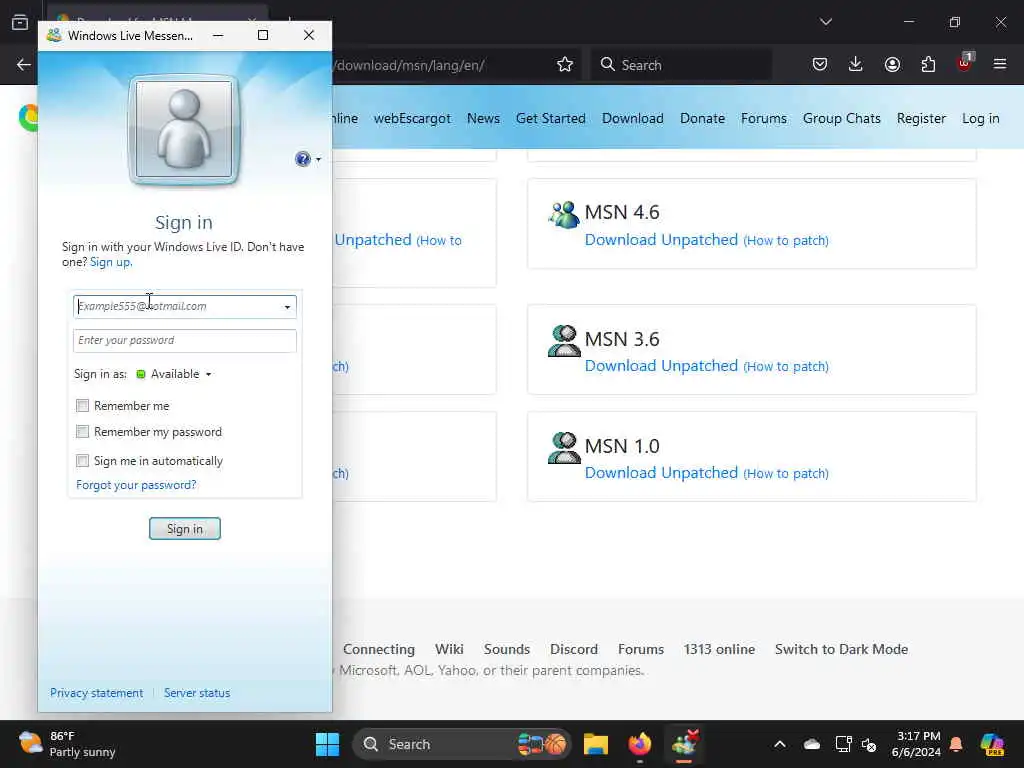Open the Pocket save icon in Firefox

pos(820,64)
